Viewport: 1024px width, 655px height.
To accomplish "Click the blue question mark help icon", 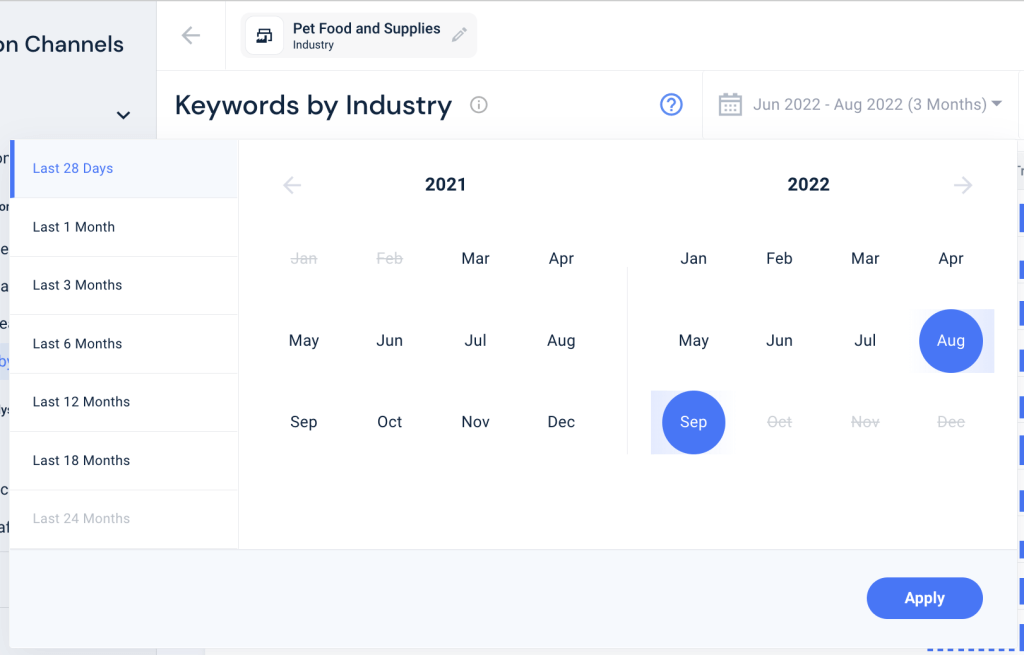I will [671, 104].
